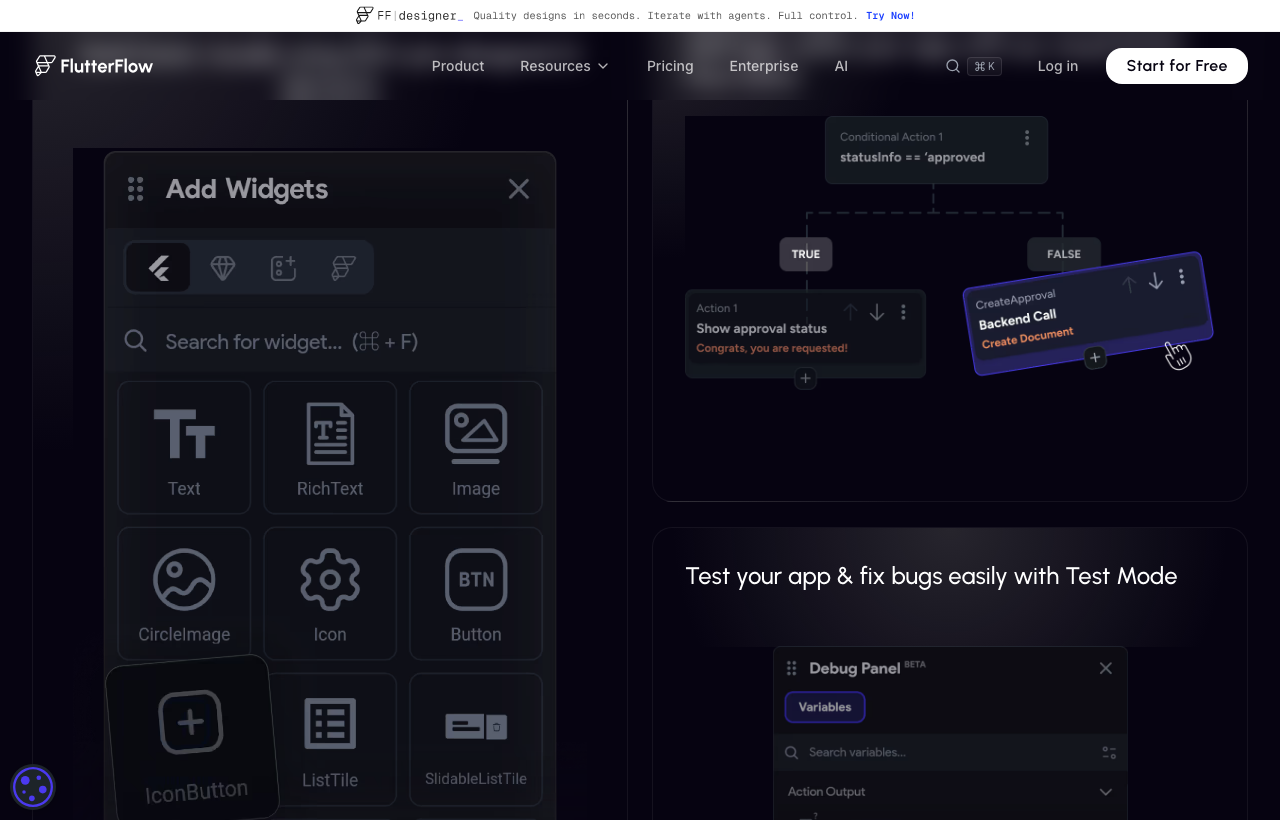Move Backend Call action down
This screenshot has height=820, width=1280.
tap(1156, 281)
